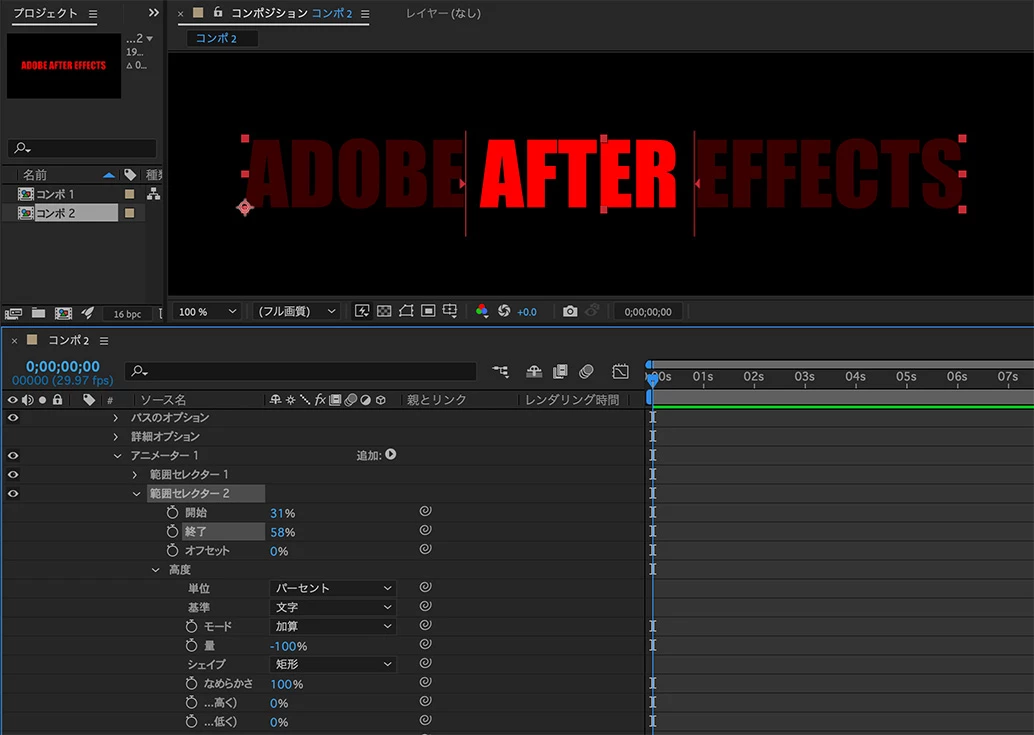Expand 詳細オプション group

click(116, 436)
